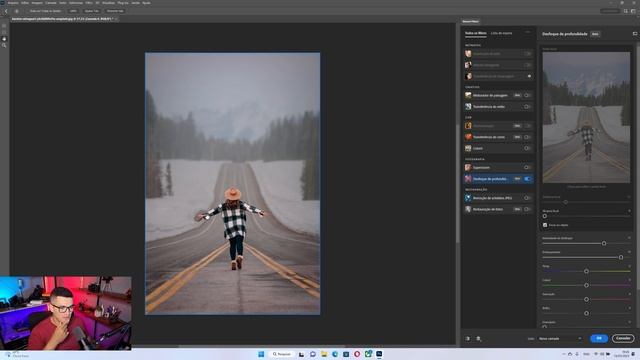640x360 pixels.
Task: Select the Hand tool in Neural Filters
Action: [4, 39]
